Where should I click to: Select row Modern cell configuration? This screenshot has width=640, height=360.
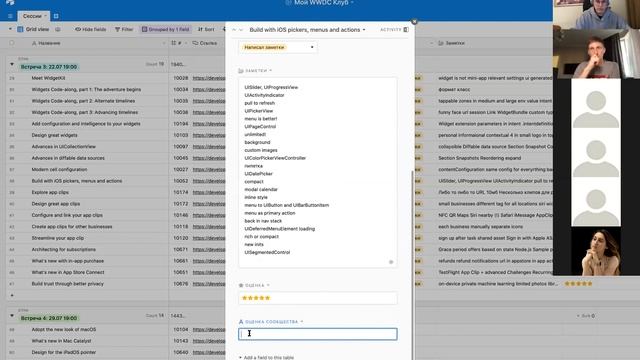[59, 169]
